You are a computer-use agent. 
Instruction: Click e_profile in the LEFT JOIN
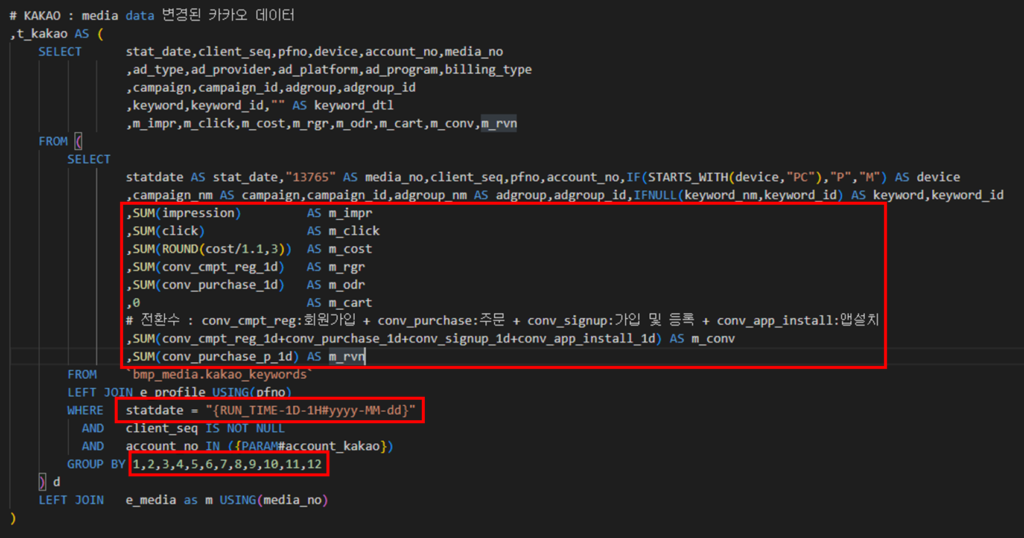pyautogui.click(x=172, y=392)
